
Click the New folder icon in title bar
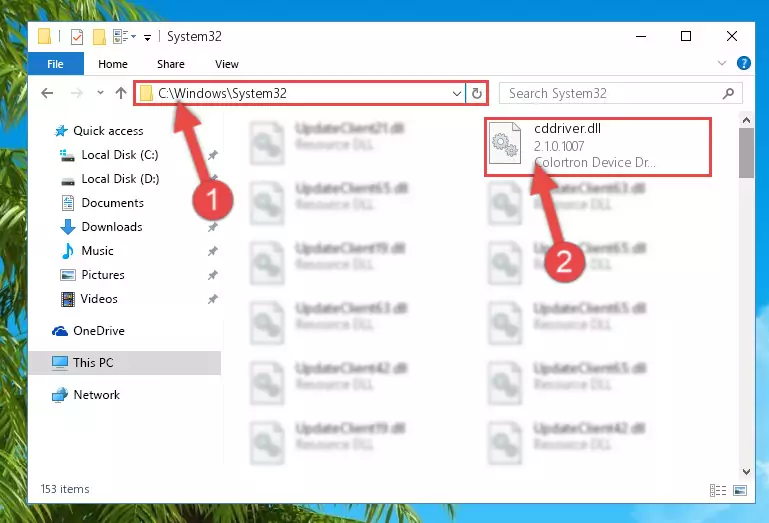100,37
